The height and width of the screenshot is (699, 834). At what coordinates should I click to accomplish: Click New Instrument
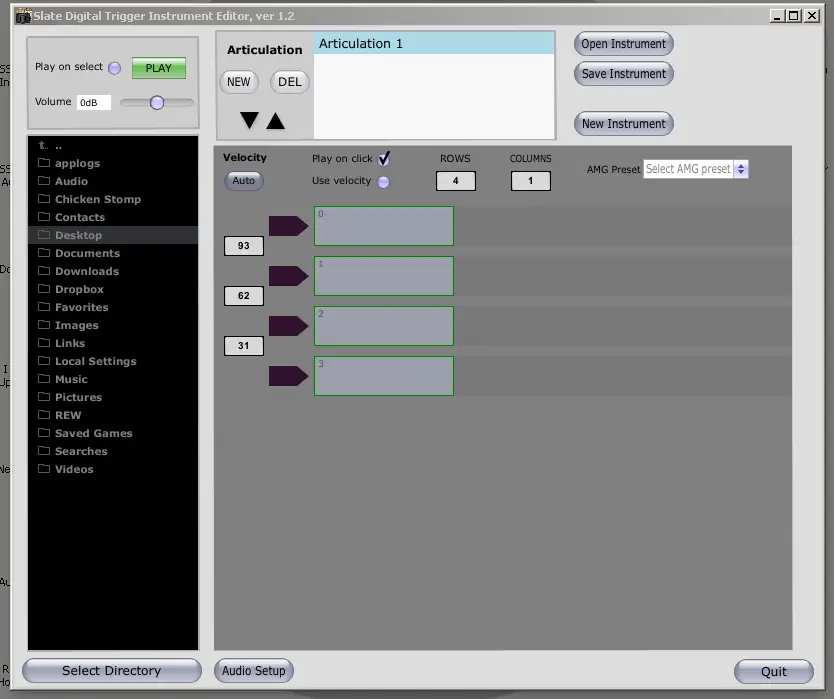(623, 123)
